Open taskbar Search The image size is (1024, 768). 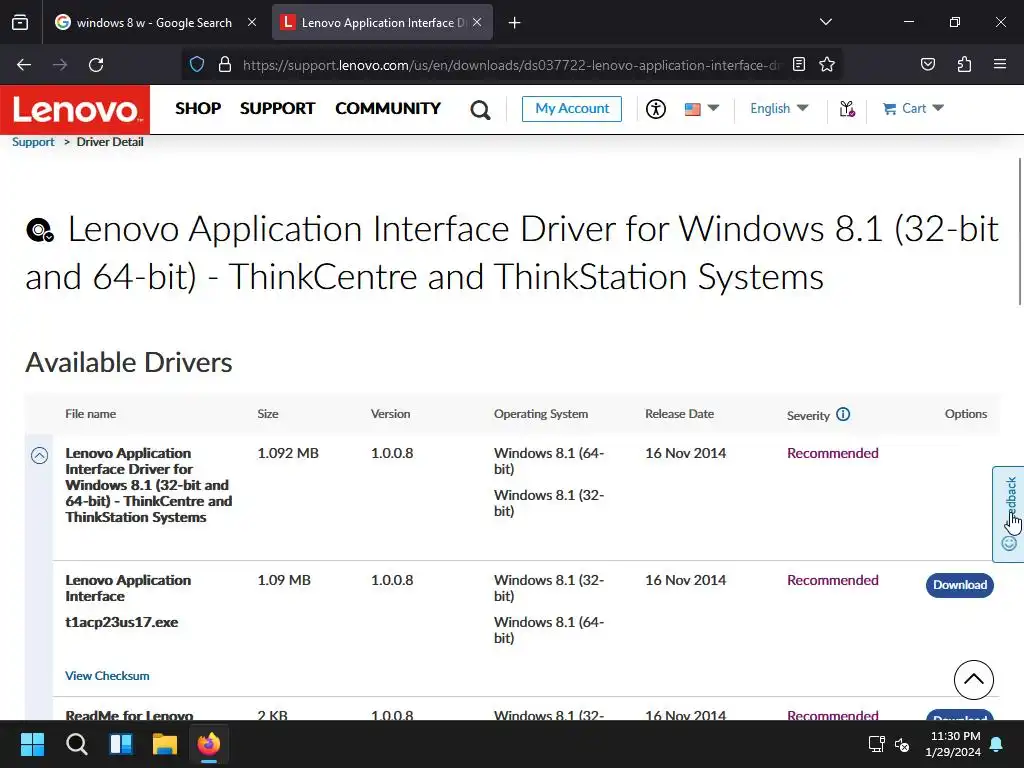click(x=76, y=744)
